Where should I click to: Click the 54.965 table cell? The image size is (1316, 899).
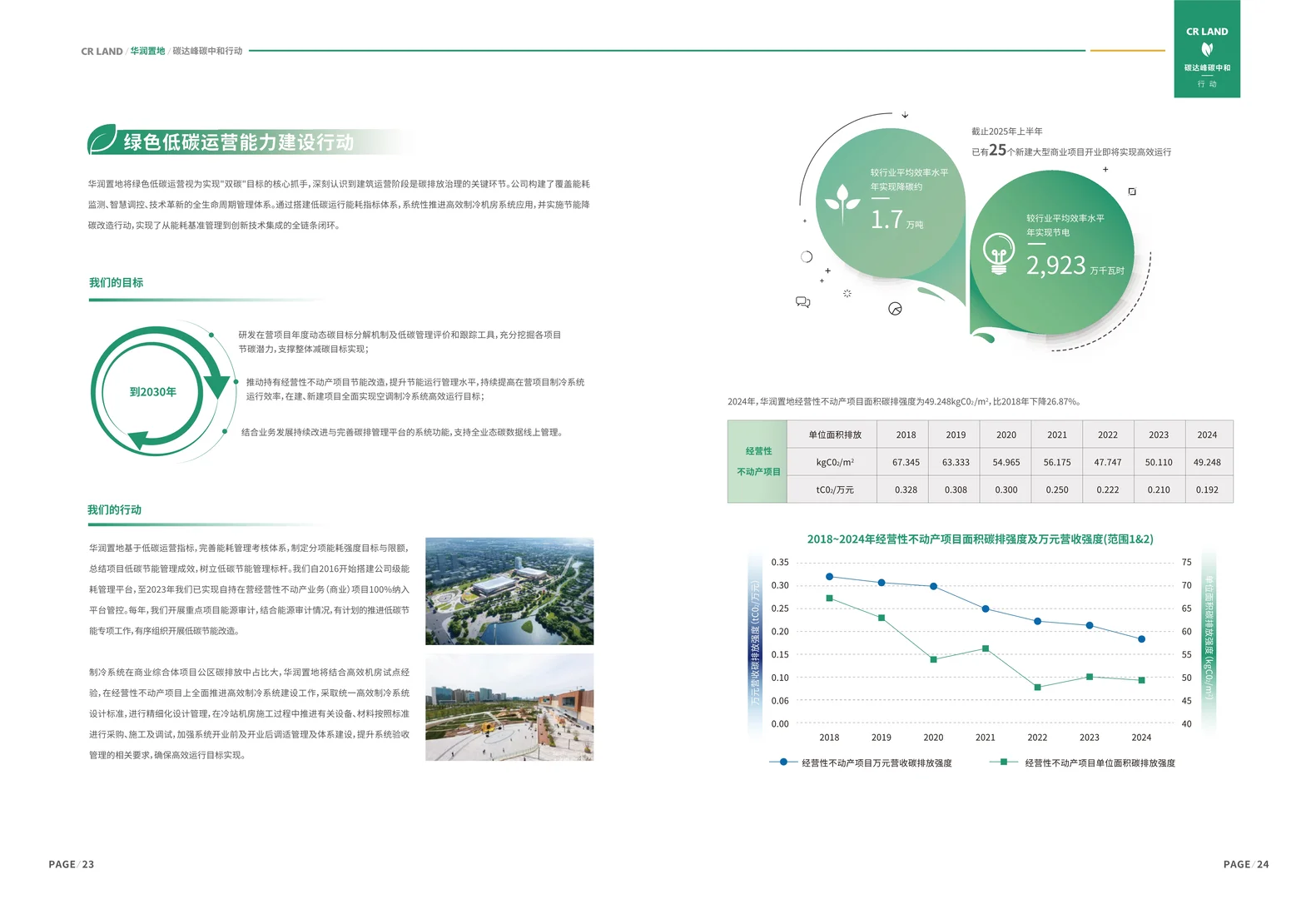click(1006, 462)
